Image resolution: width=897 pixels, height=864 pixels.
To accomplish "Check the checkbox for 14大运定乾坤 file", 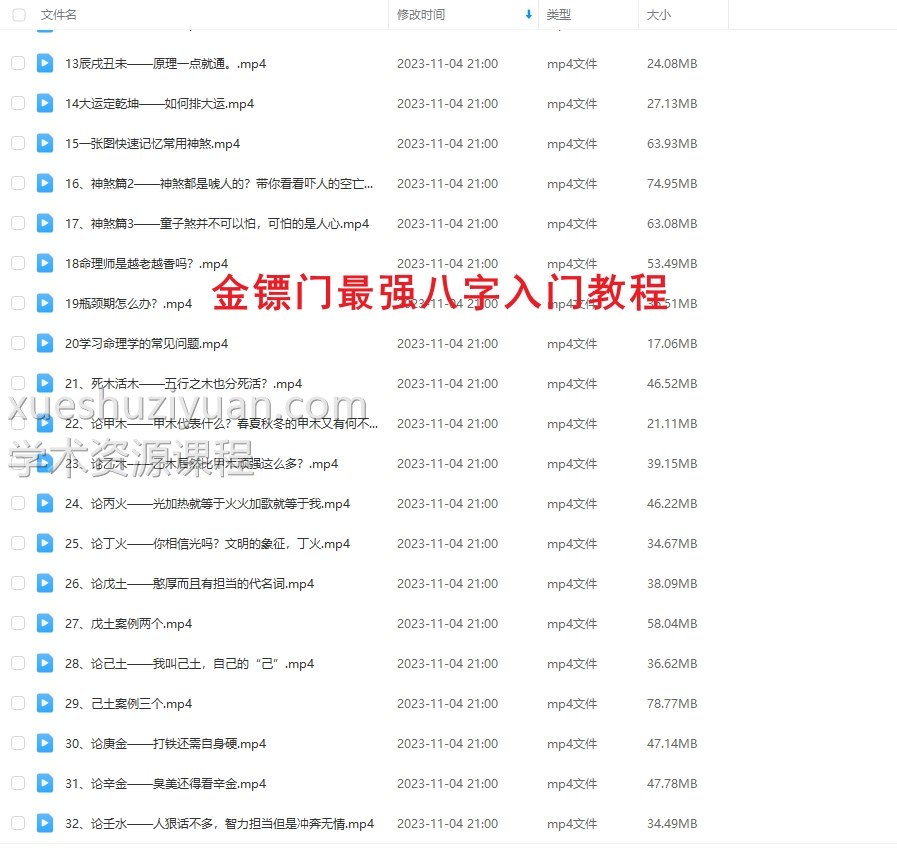I will point(17,103).
